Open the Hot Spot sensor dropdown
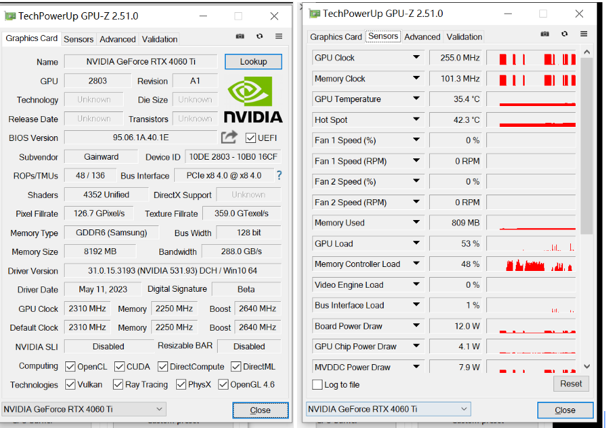This screenshot has height=428, width=606. tap(416, 119)
